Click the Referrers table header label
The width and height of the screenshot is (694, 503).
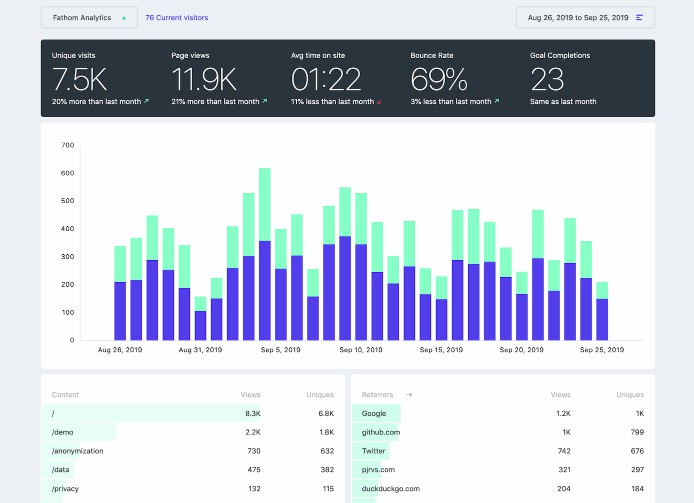(x=379, y=395)
